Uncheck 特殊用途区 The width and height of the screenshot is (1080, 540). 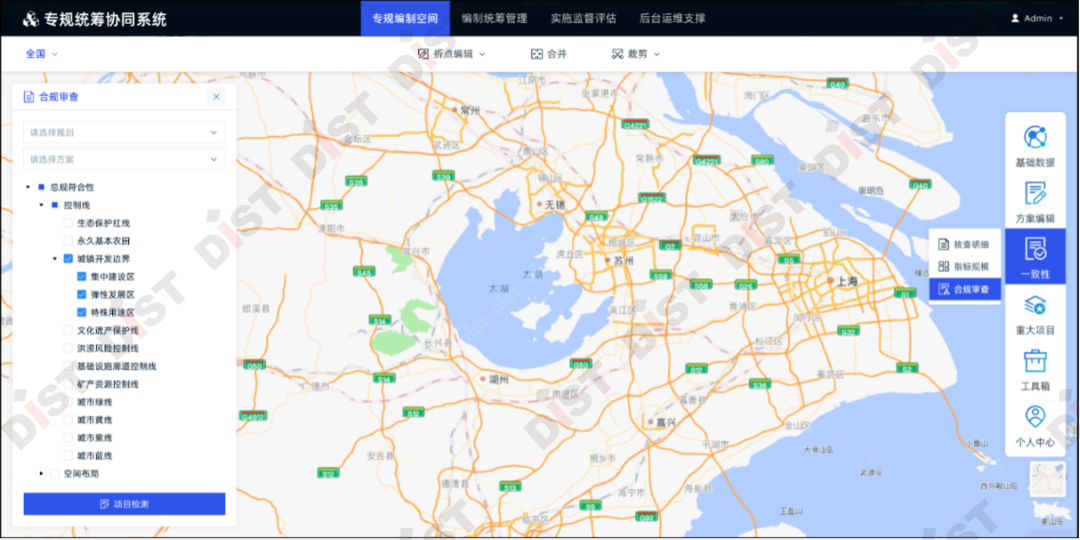(x=81, y=312)
